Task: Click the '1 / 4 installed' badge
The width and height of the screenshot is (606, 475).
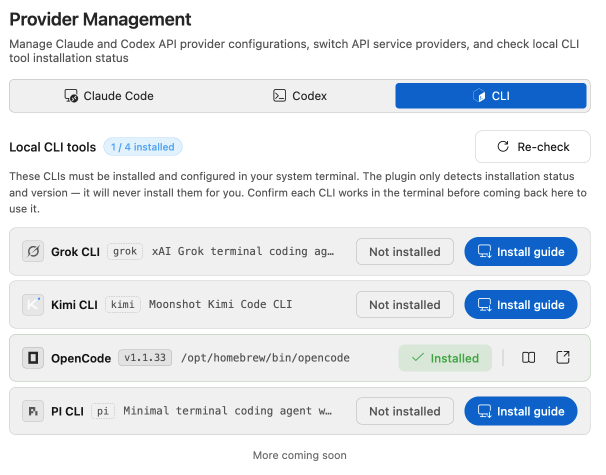Action: point(143,147)
